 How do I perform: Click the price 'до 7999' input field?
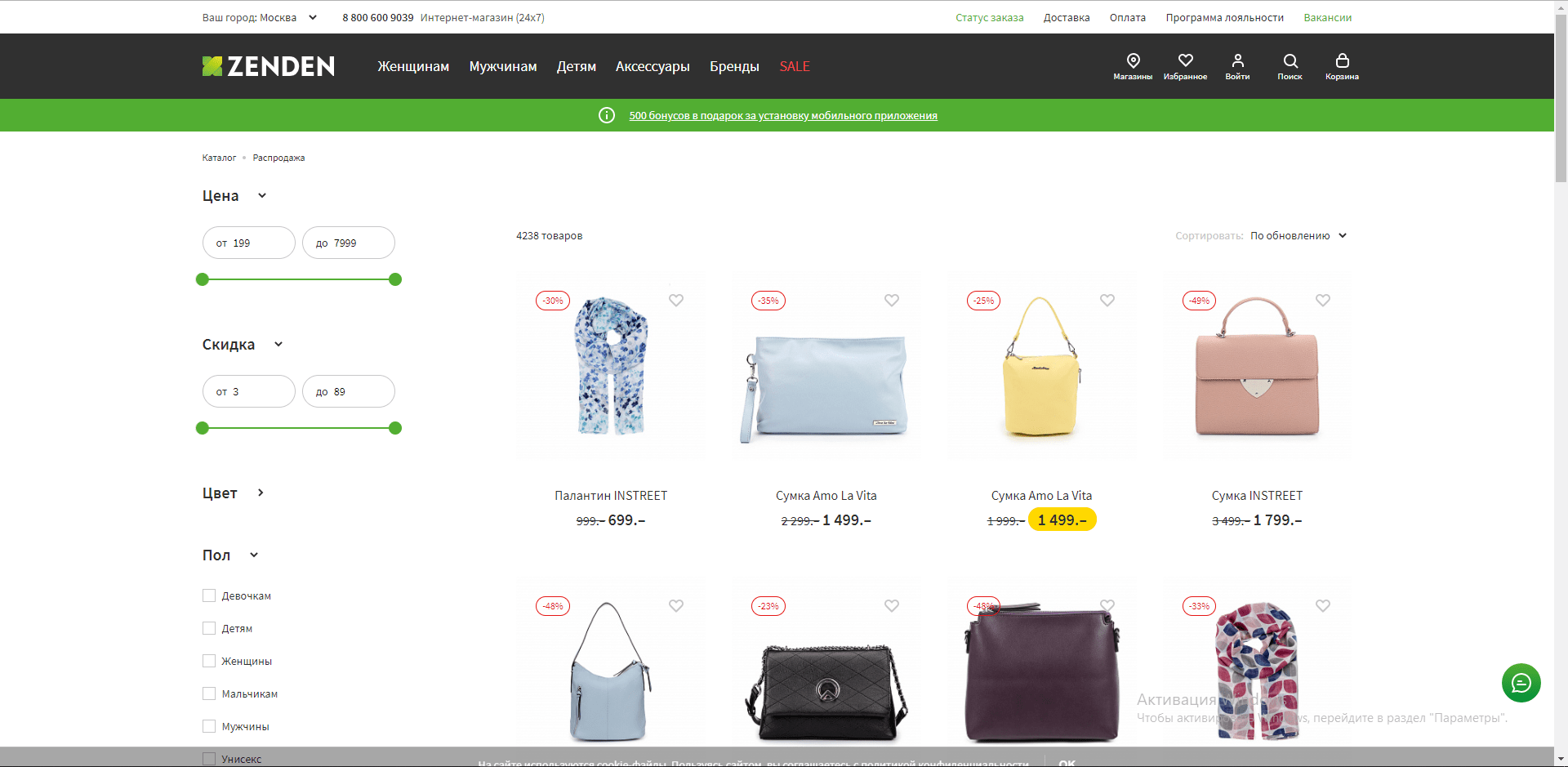tap(349, 243)
